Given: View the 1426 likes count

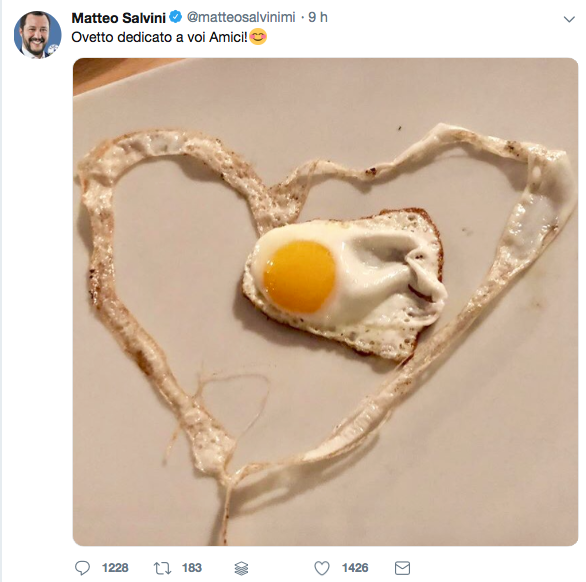Looking at the screenshot, I should 355,568.
